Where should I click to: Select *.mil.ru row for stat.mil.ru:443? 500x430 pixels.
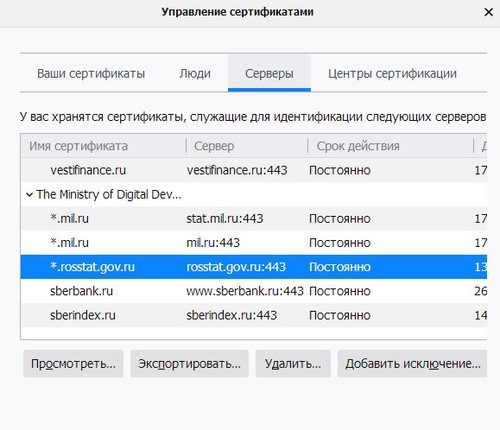pos(254,219)
